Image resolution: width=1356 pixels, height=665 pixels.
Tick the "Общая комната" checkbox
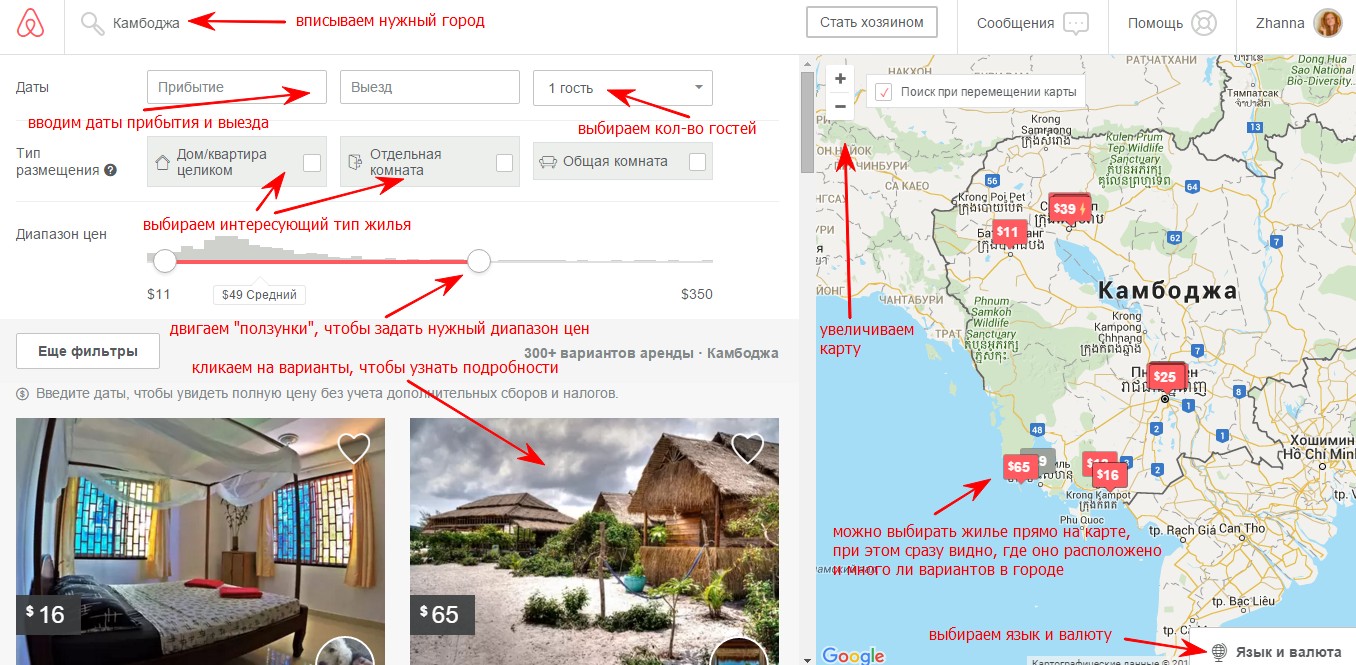point(697,161)
